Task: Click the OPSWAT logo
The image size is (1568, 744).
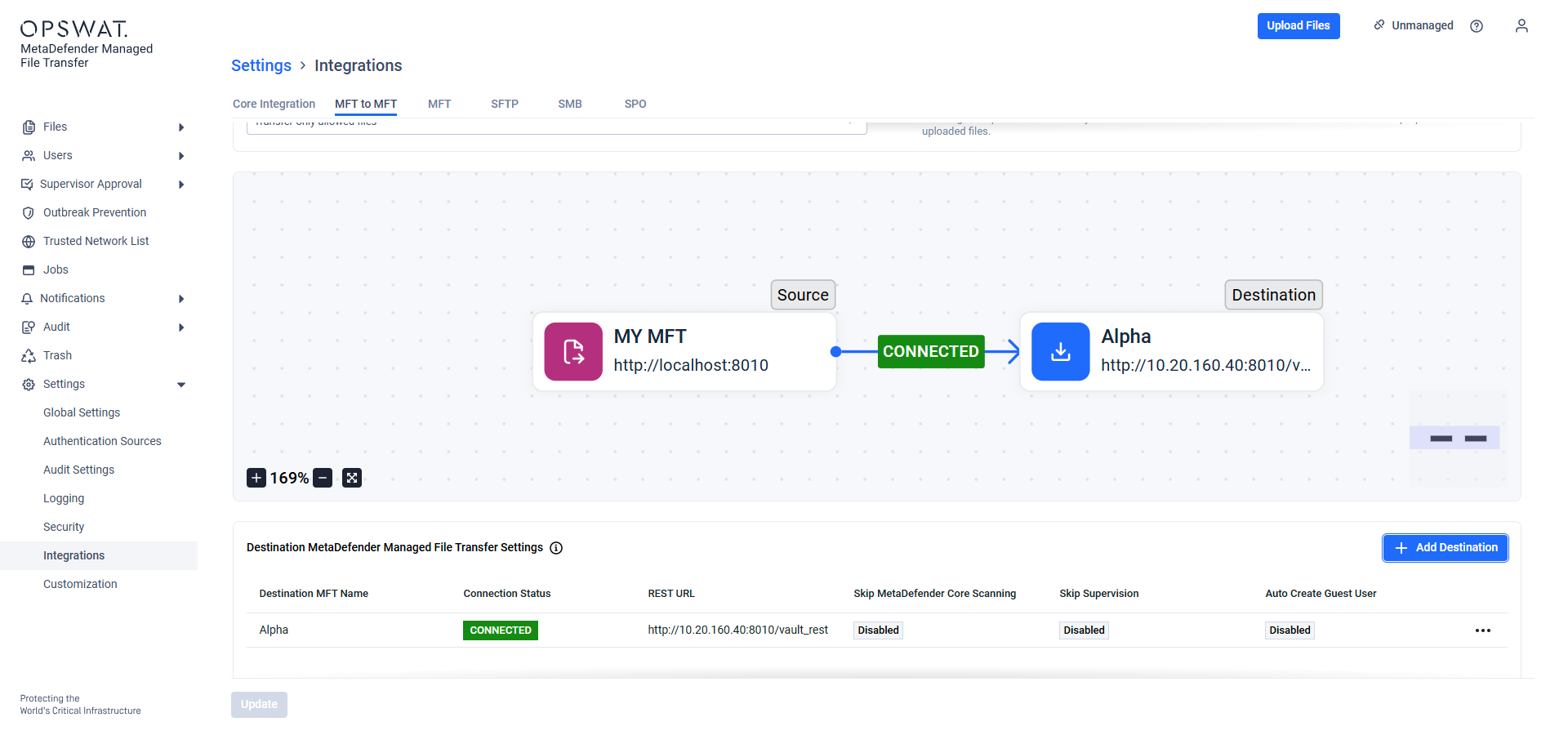Action: pyautogui.click(x=74, y=29)
